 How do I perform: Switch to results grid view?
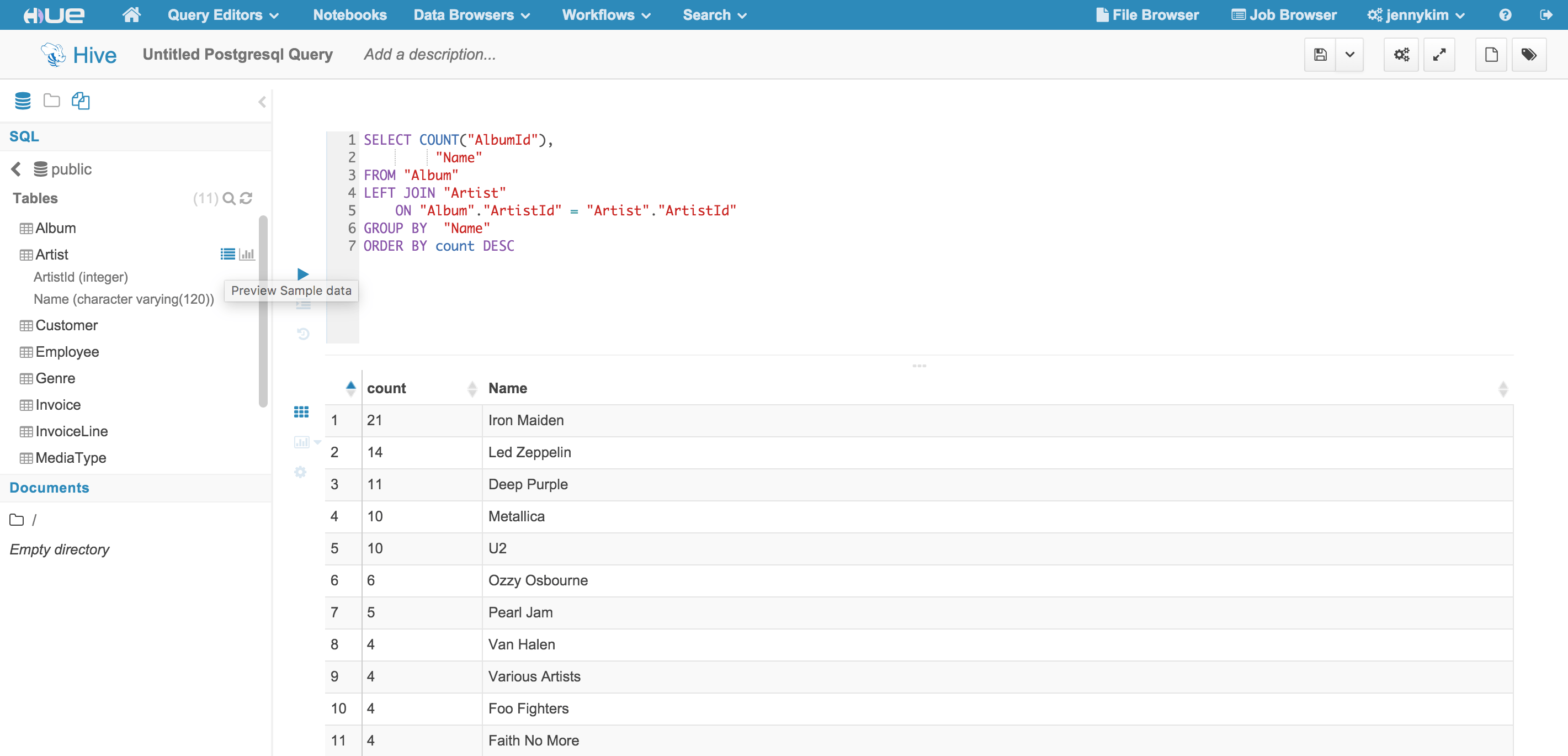[301, 412]
